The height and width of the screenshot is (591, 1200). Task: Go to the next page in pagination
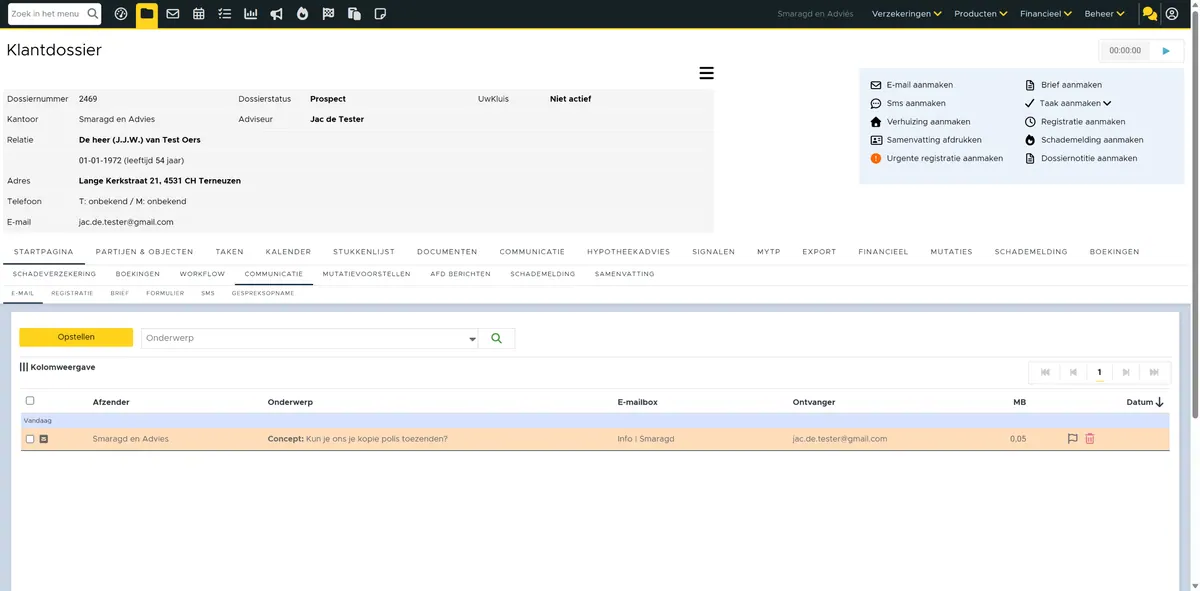pyautogui.click(x=1126, y=372)
